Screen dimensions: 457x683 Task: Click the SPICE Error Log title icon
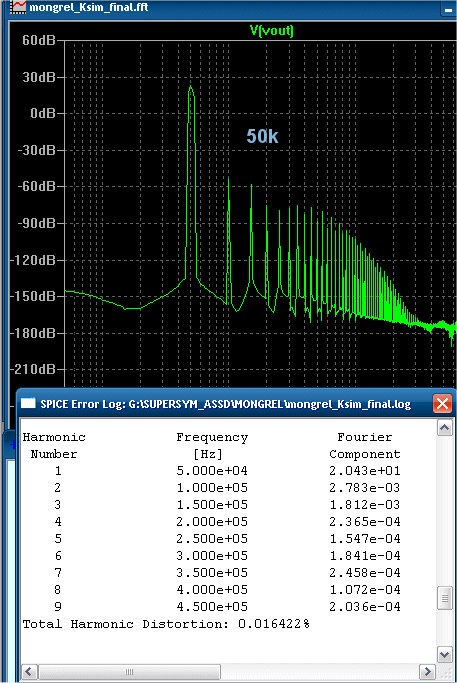28,403
